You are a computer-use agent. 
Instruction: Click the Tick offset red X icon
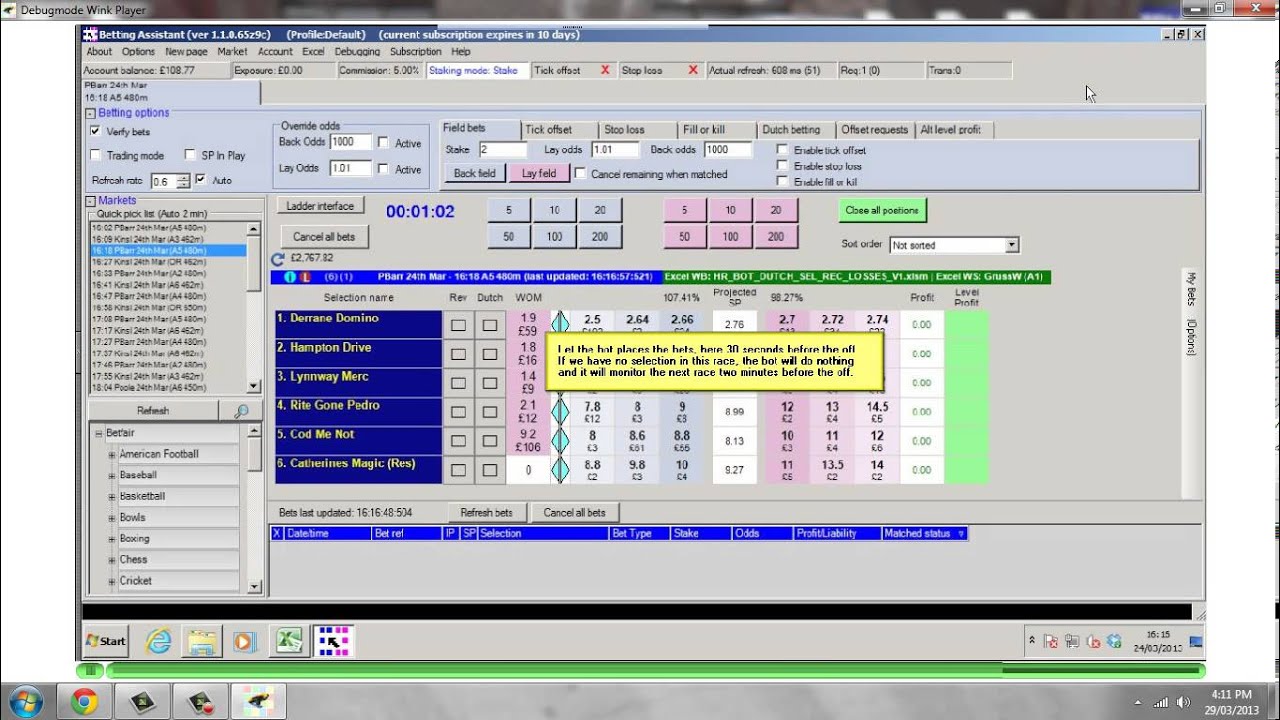click(x=604, y=70)
